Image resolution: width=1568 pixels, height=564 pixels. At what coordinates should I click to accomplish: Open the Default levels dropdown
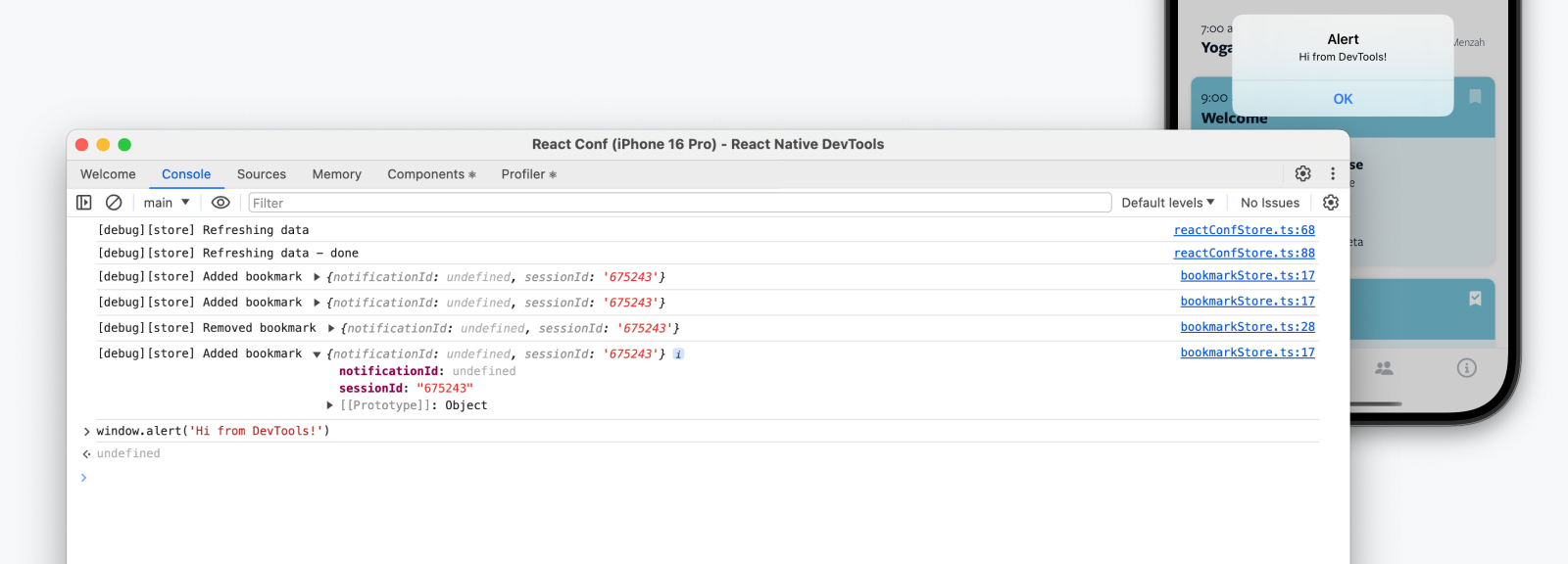click(x=1167, y=203)
